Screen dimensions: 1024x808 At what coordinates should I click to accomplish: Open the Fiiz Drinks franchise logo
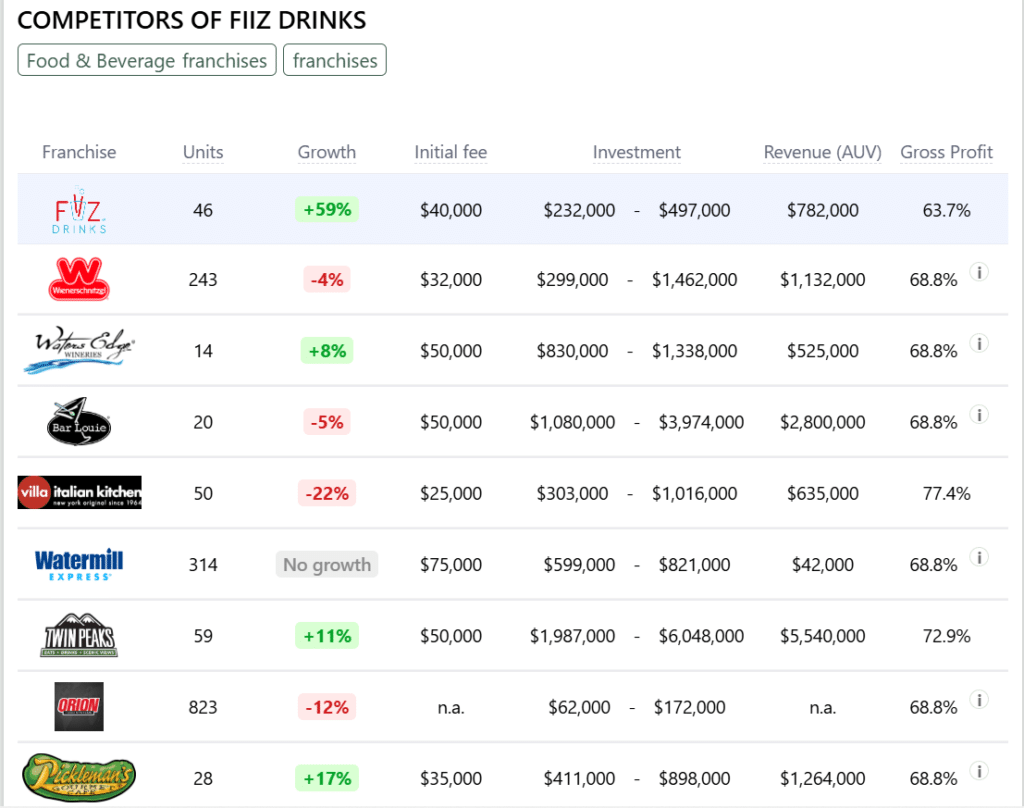79,210
